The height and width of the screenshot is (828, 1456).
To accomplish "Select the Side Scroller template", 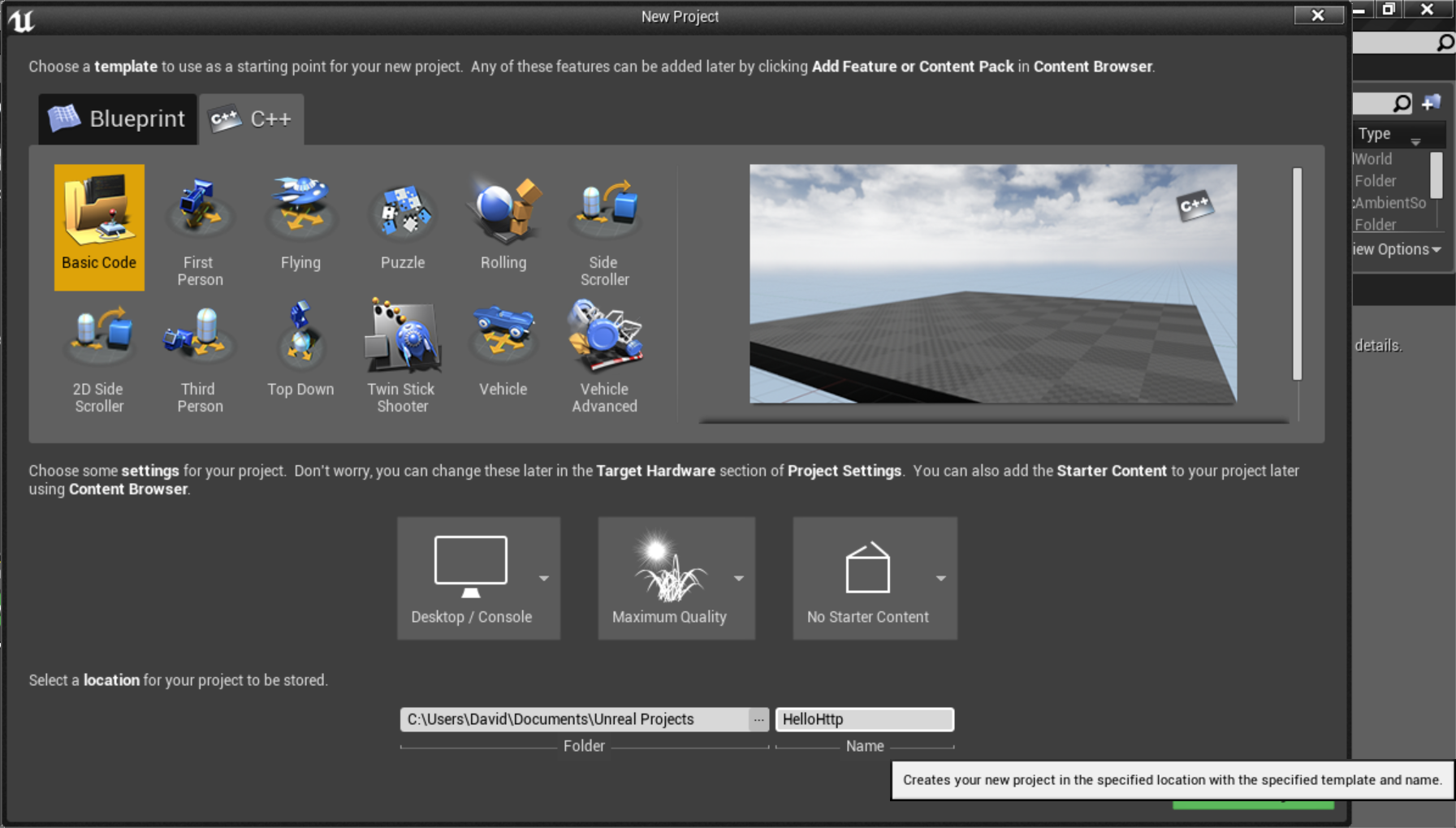I will [604, 230].
